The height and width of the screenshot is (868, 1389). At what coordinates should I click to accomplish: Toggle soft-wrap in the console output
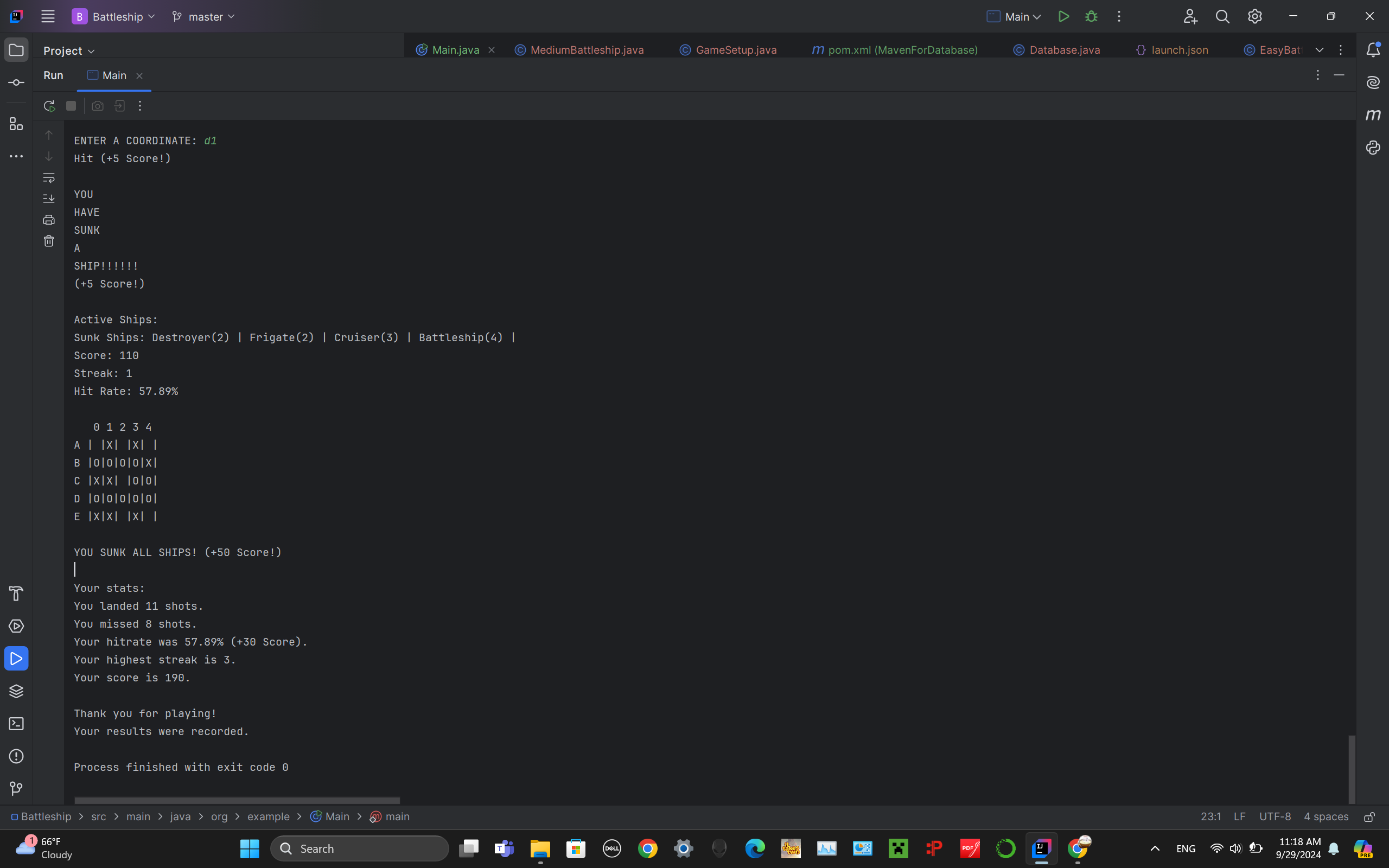[x=49, y=178]
